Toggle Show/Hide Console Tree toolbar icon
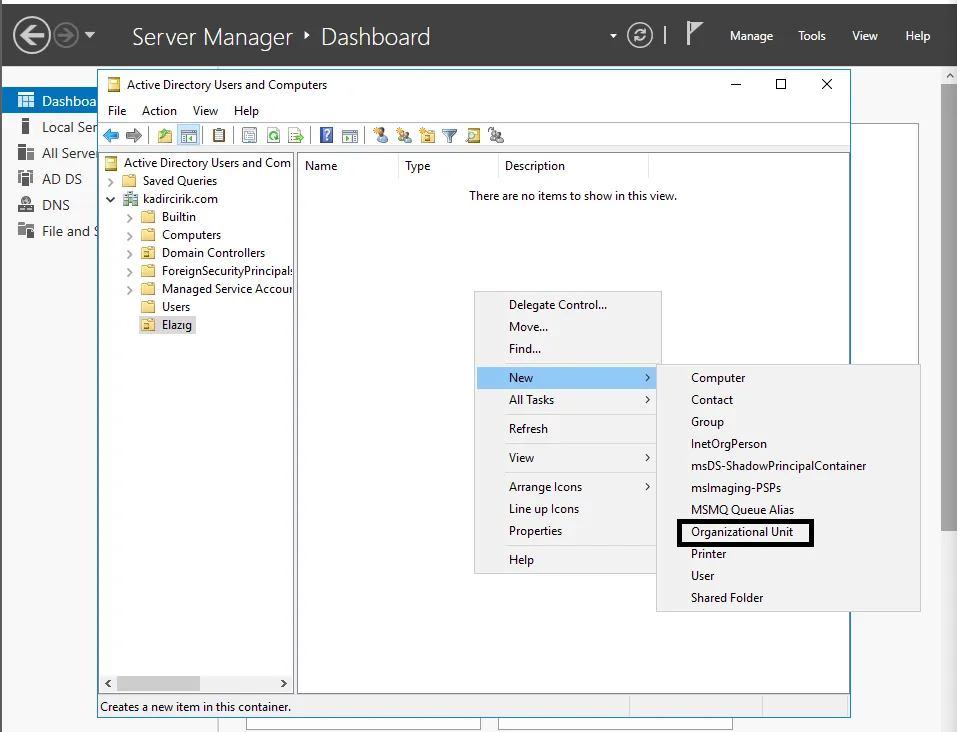 pos(189,136)
